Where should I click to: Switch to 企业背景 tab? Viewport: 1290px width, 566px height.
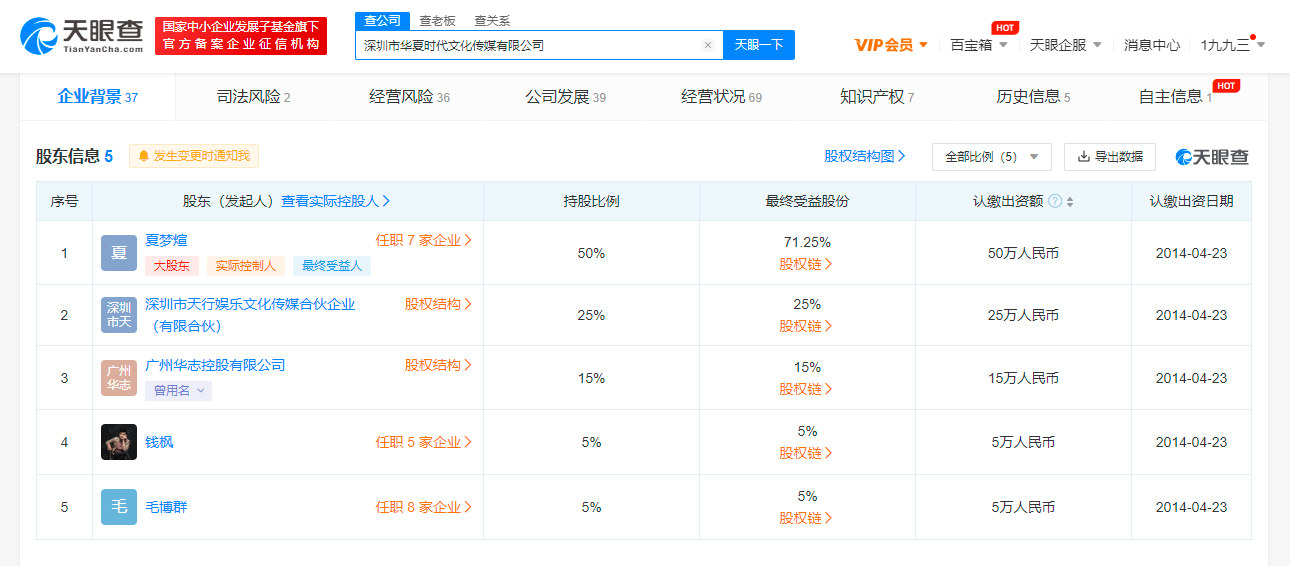(97, 97)
